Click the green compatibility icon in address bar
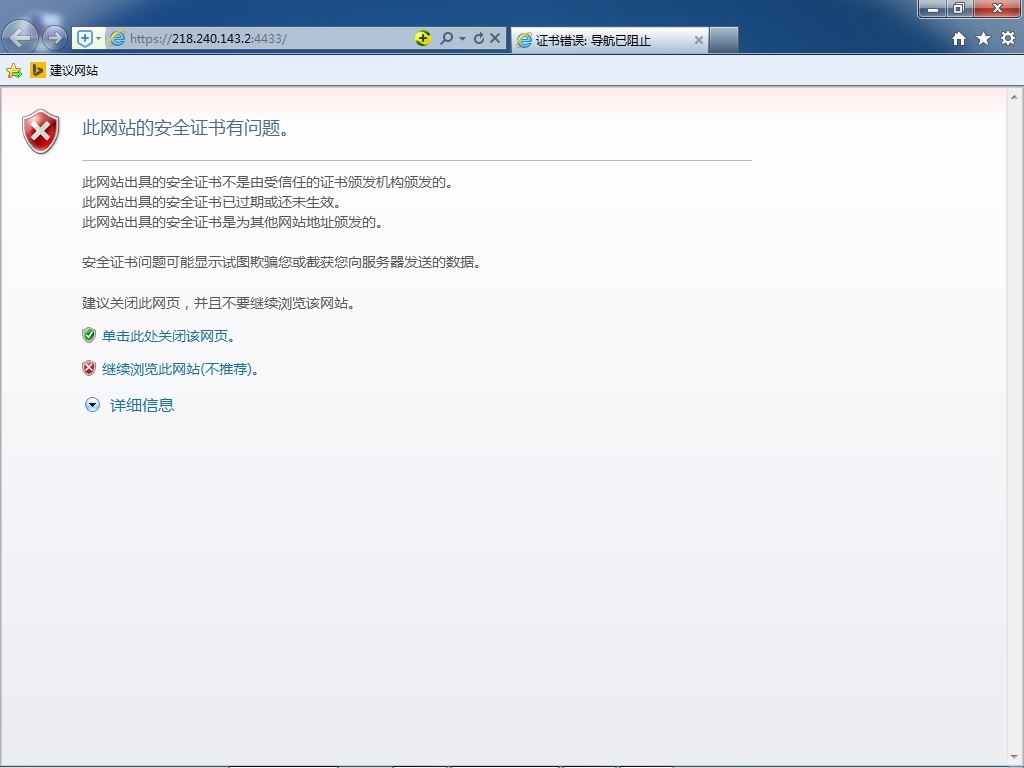 coord(423,38)
